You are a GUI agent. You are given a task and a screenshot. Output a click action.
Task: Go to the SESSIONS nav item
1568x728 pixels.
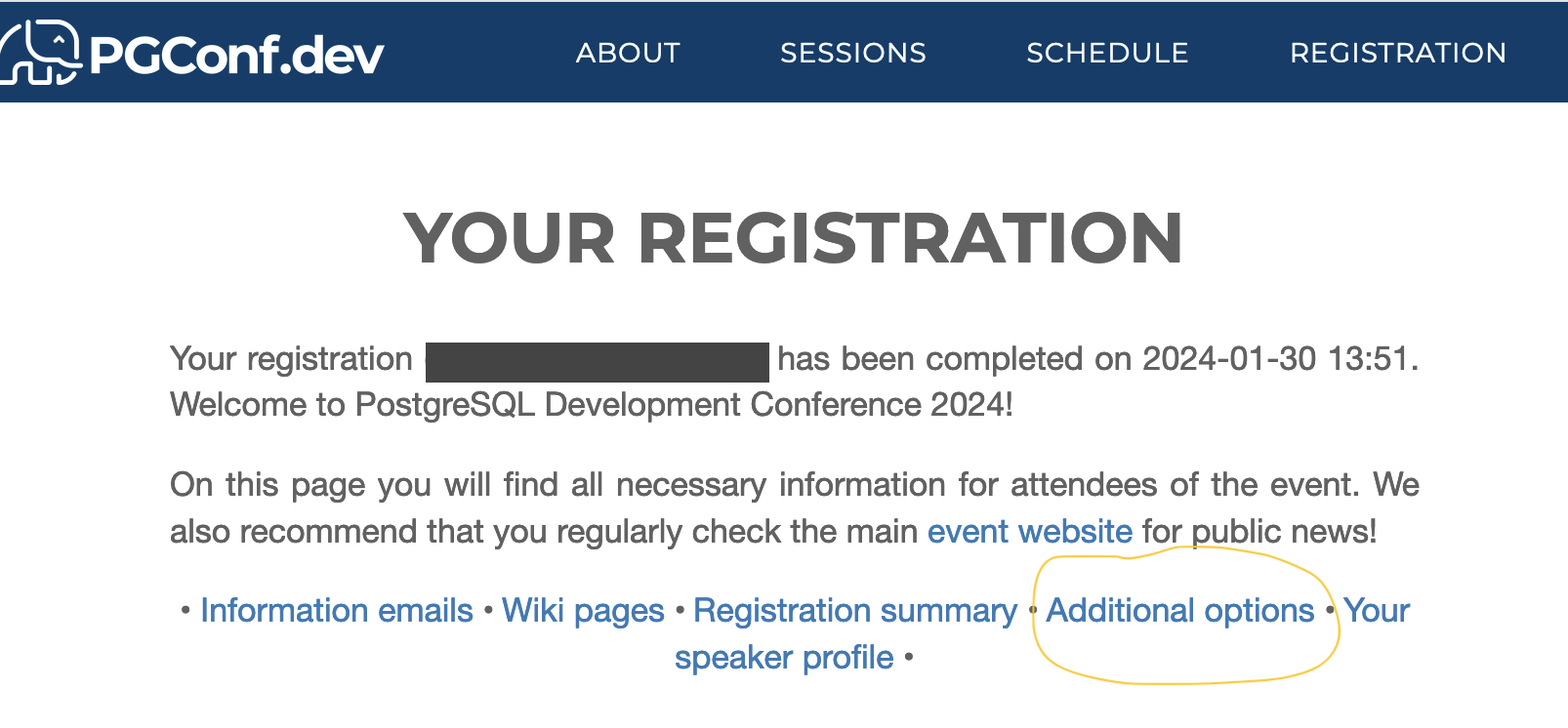(x=852, y=53)
